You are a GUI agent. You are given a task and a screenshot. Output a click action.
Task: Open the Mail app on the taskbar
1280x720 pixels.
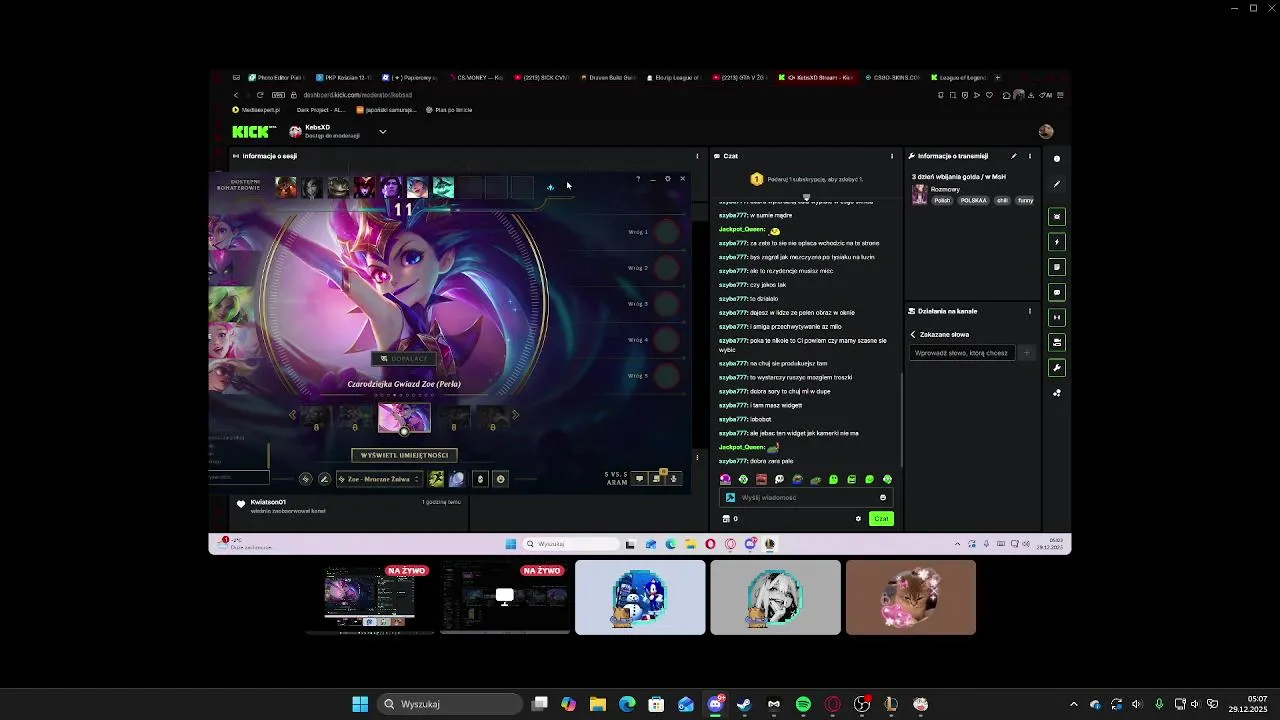(686, 704)
